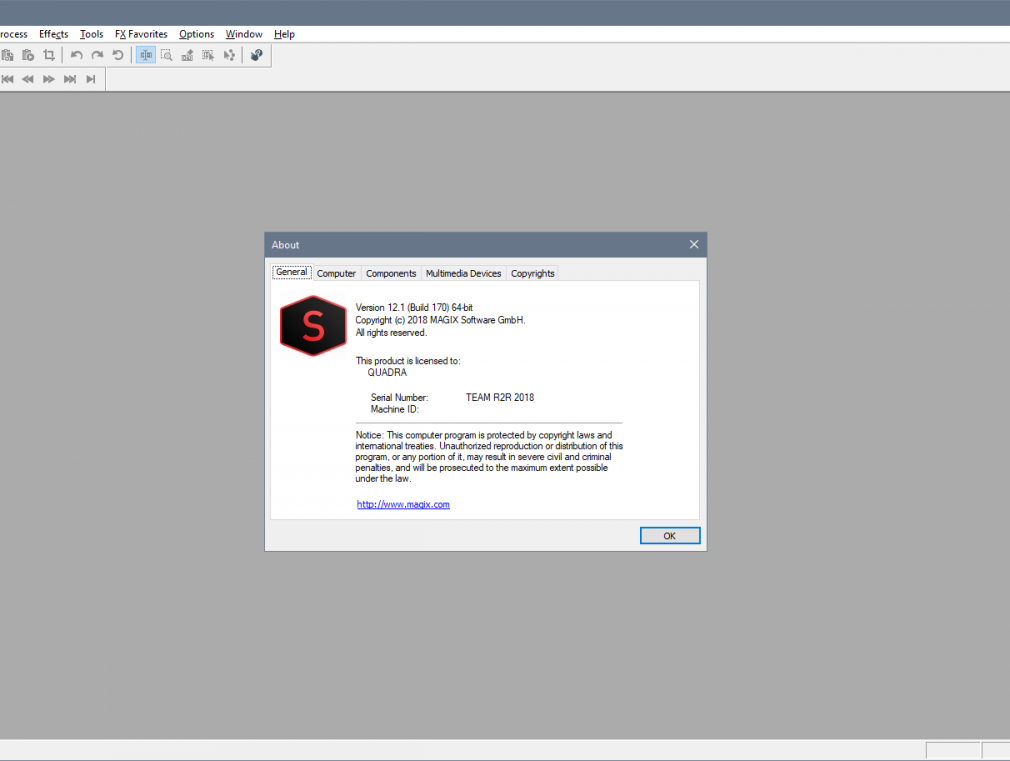Click OK in the About dialog

670,535
